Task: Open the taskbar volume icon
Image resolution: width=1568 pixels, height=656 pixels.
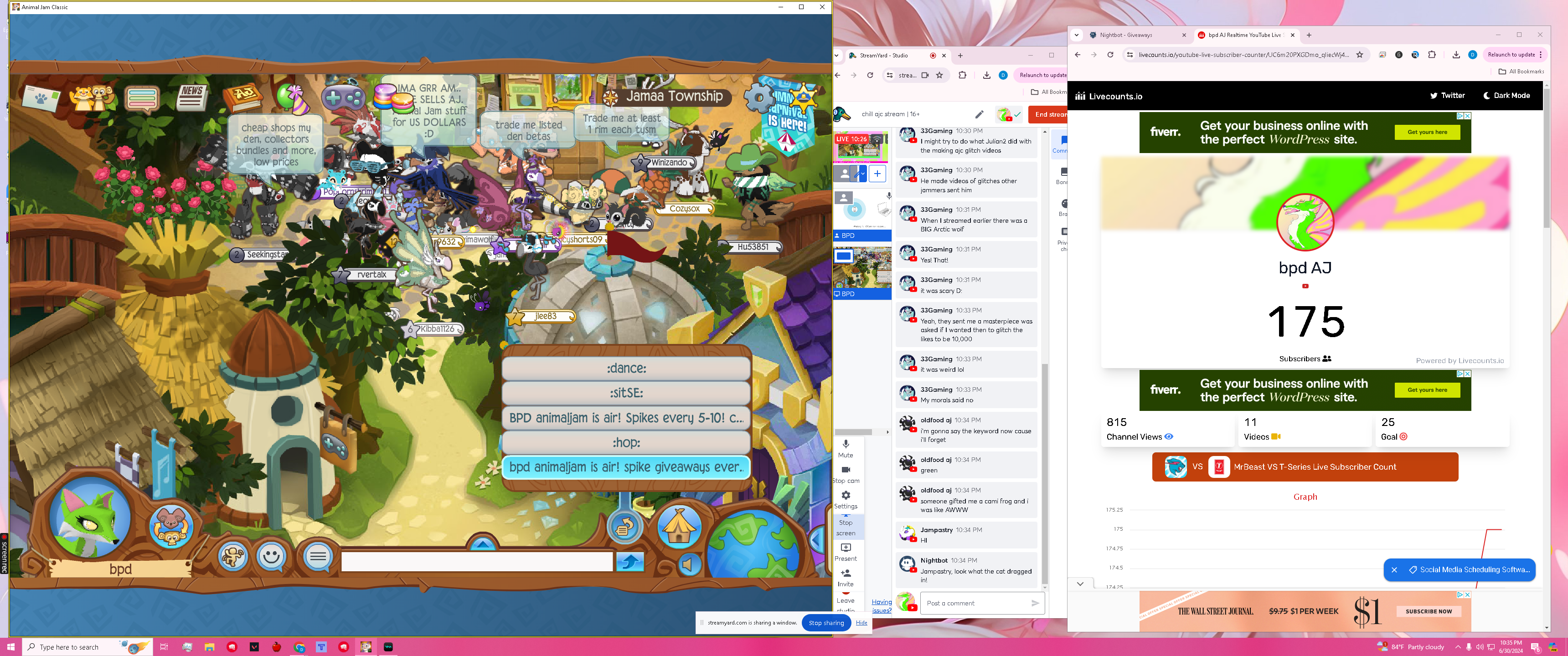Action: [1480, 647]
